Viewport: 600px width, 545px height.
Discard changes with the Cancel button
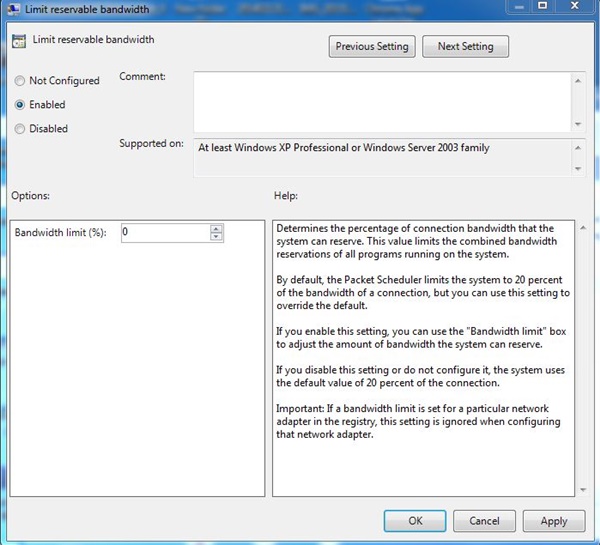(x=484, y=521)
